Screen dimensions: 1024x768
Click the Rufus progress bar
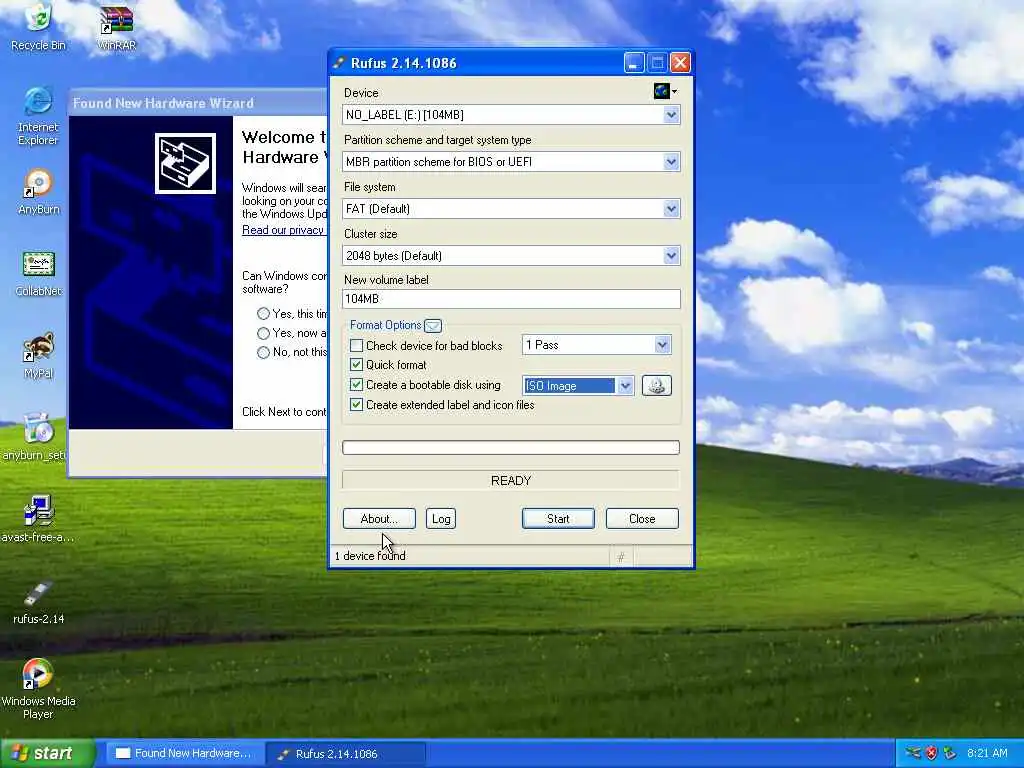click(x=511, y=447)
